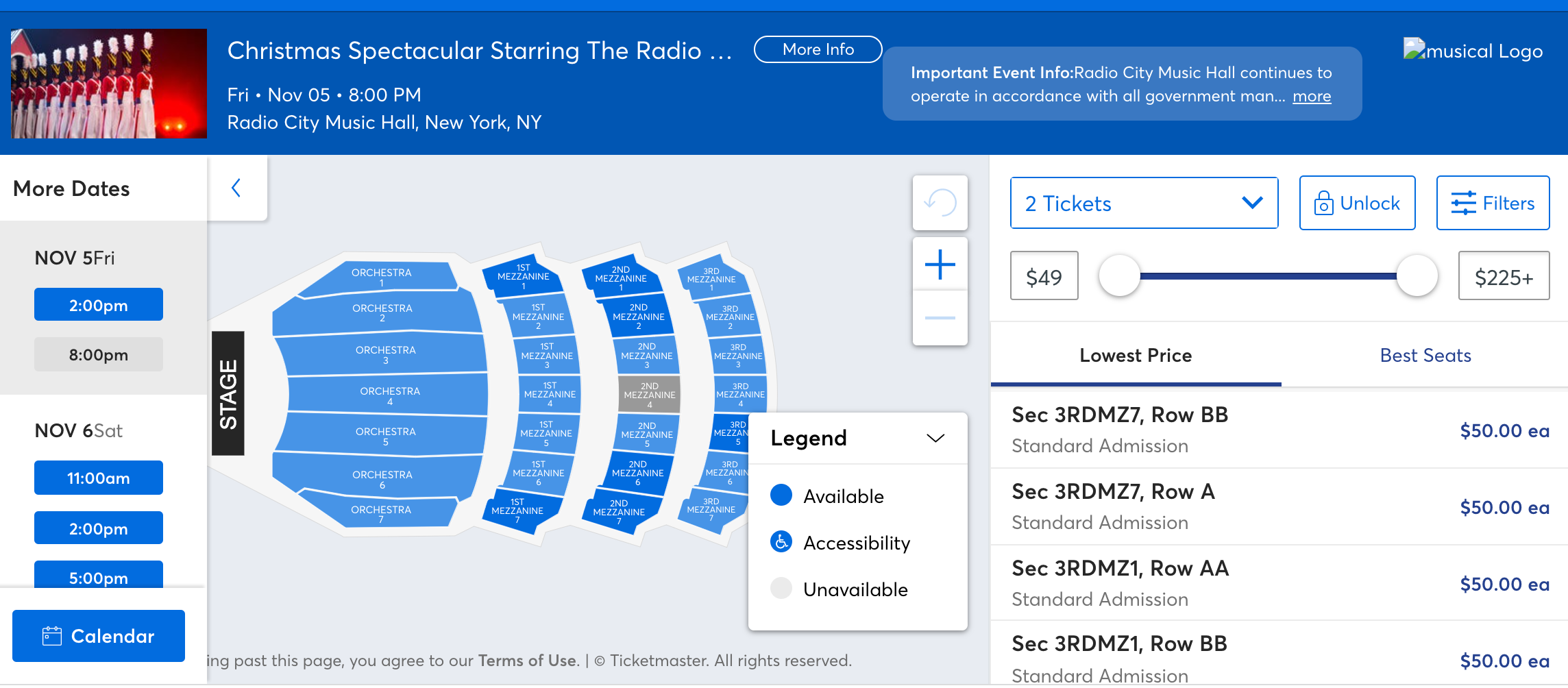Click the $49 minimum price field
Viewport: 1568px width, 688px height.
[x=1044, y=275]
